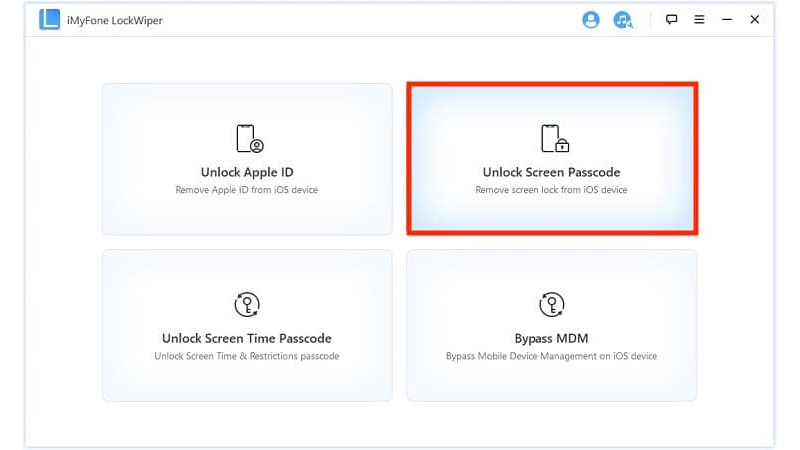Click the iMyFone LockWiper logo icon
The width and height of the screenshot is (800, 450).
(49, 20)
